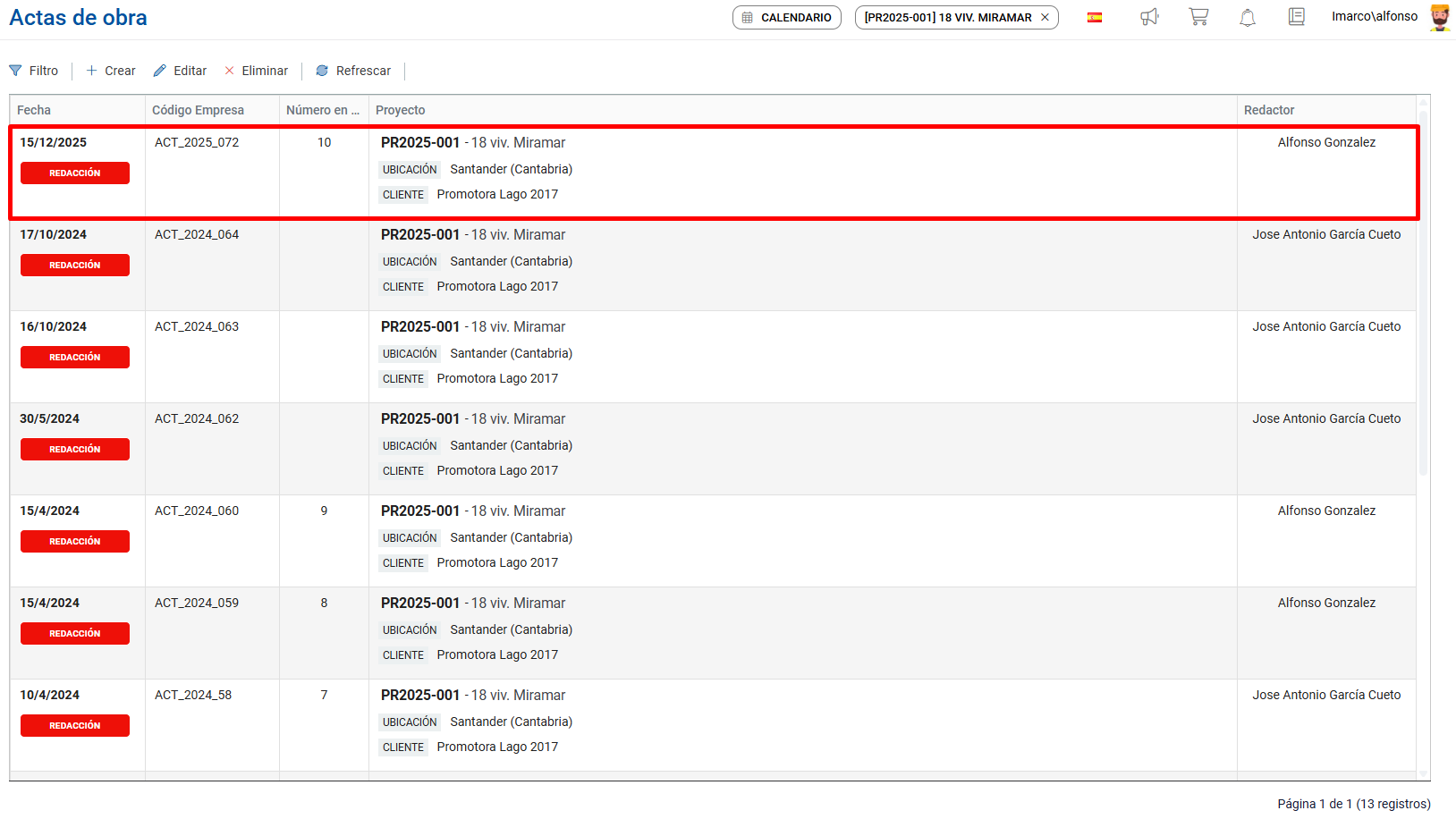
Task: Open the lmarco\alfonso user menu
Action: point(1374,17)
